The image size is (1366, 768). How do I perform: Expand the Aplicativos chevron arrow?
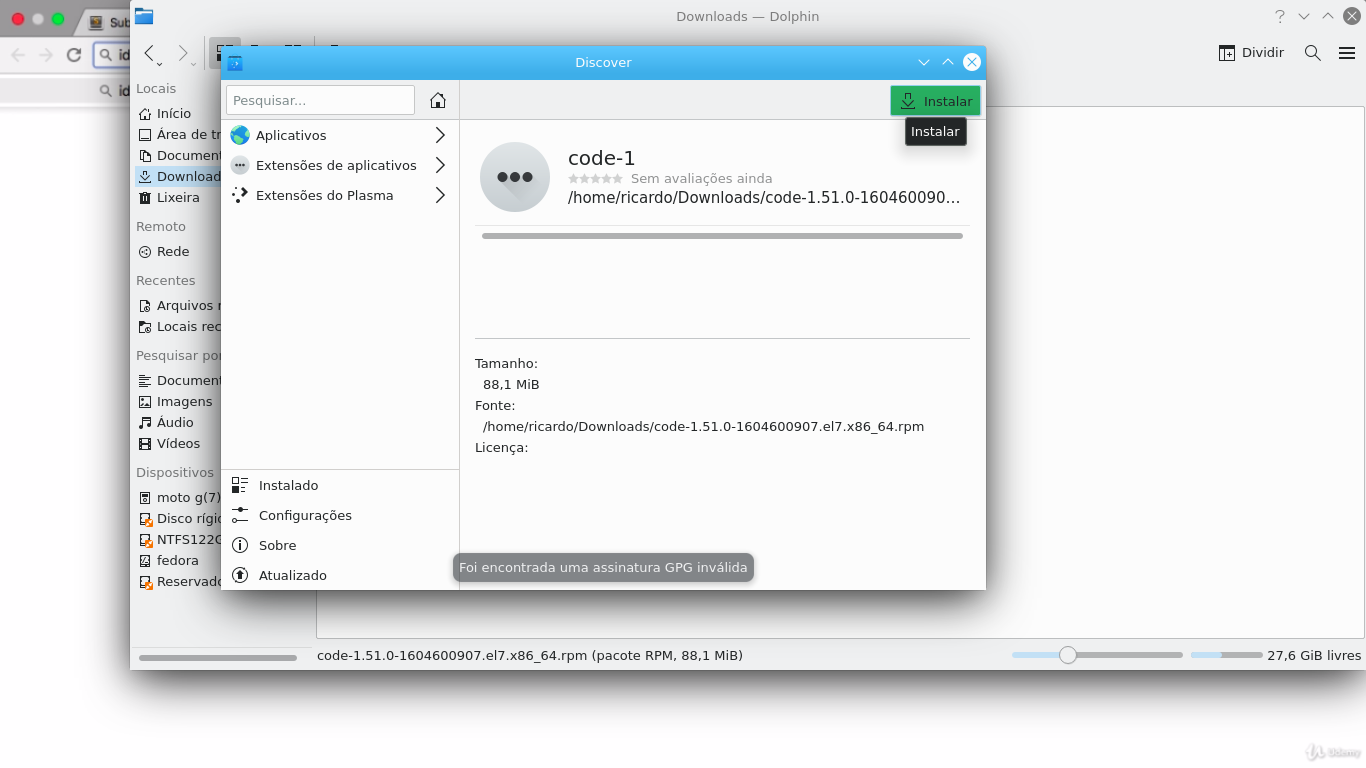tap(440, 135)
